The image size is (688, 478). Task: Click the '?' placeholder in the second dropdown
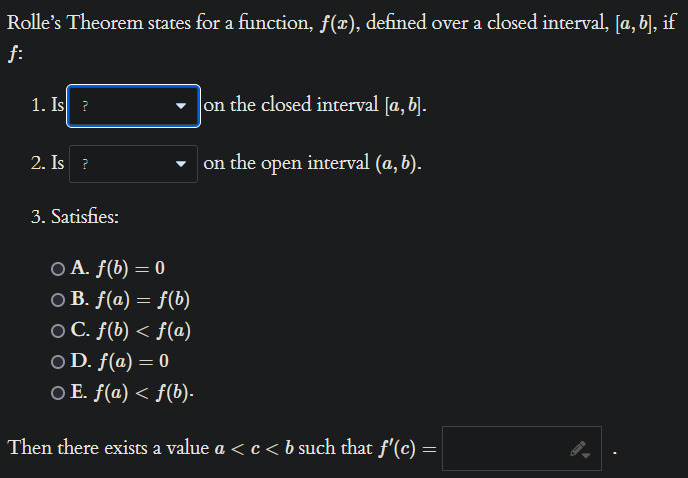click(85, 164)
